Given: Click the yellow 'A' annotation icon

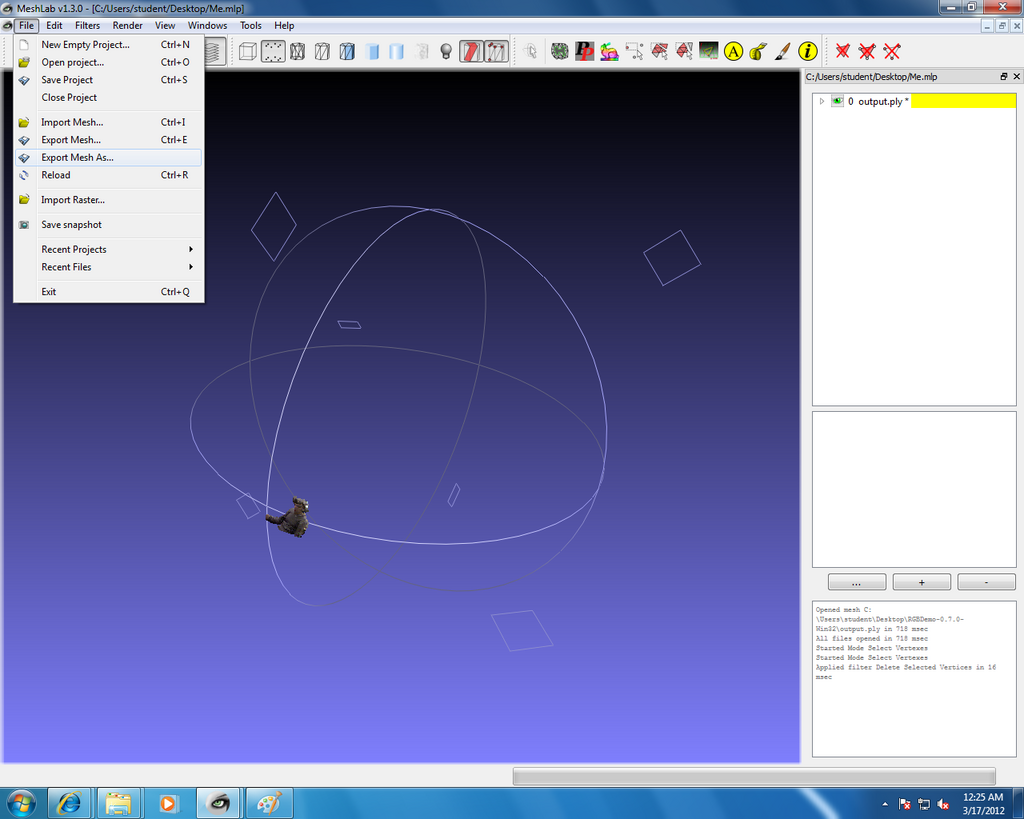Looking at the screenshot, I should click(x=733, y=52).
